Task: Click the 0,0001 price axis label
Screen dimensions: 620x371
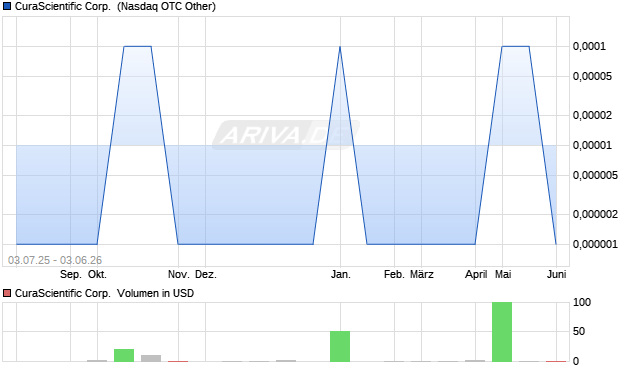Action: [x=589, y=46]
